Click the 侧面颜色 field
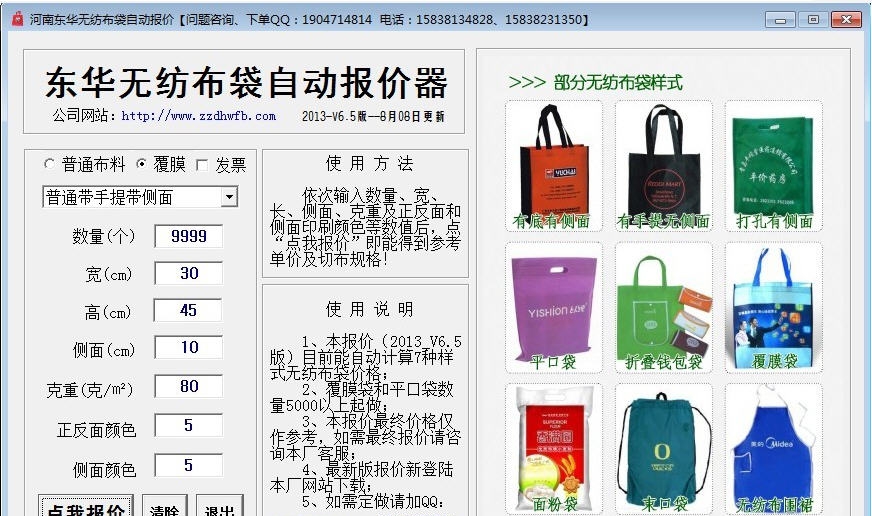This screenshot has width=872, height=516. tap(189, 465)
